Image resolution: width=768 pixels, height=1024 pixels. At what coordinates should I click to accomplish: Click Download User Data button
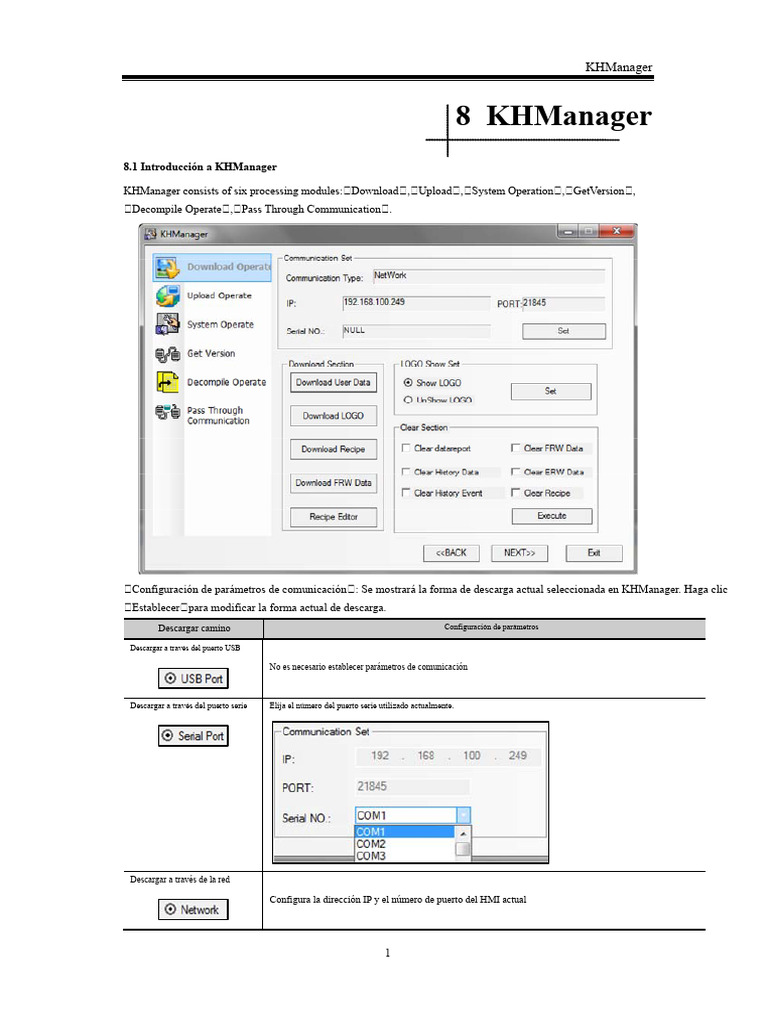click(x=333, y=383)
